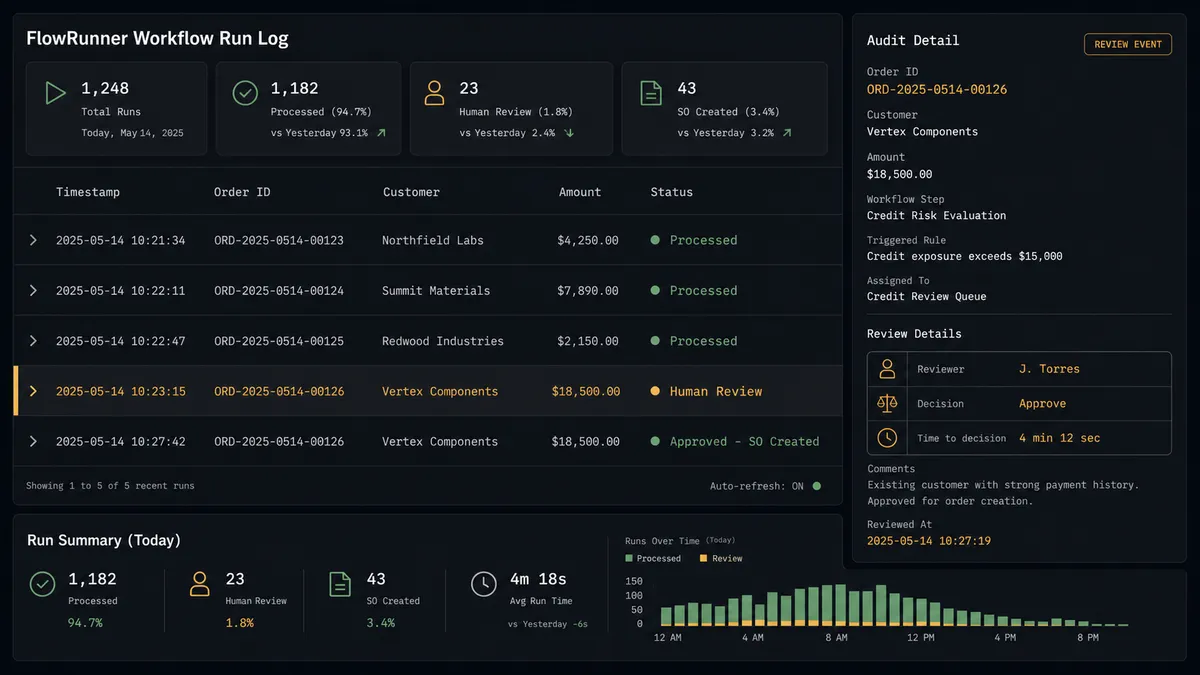Click the Today, May 14, 2025 date text
This screenshot has width=1200, height=675.
point(132,133)
